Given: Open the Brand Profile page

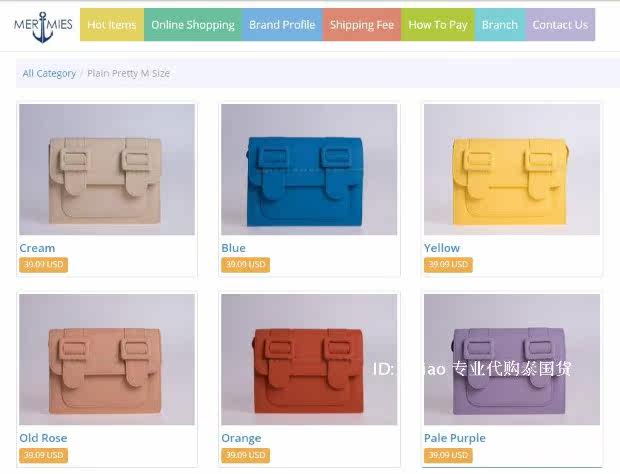Looking at the screenshot, I should [x=282, y=25].
